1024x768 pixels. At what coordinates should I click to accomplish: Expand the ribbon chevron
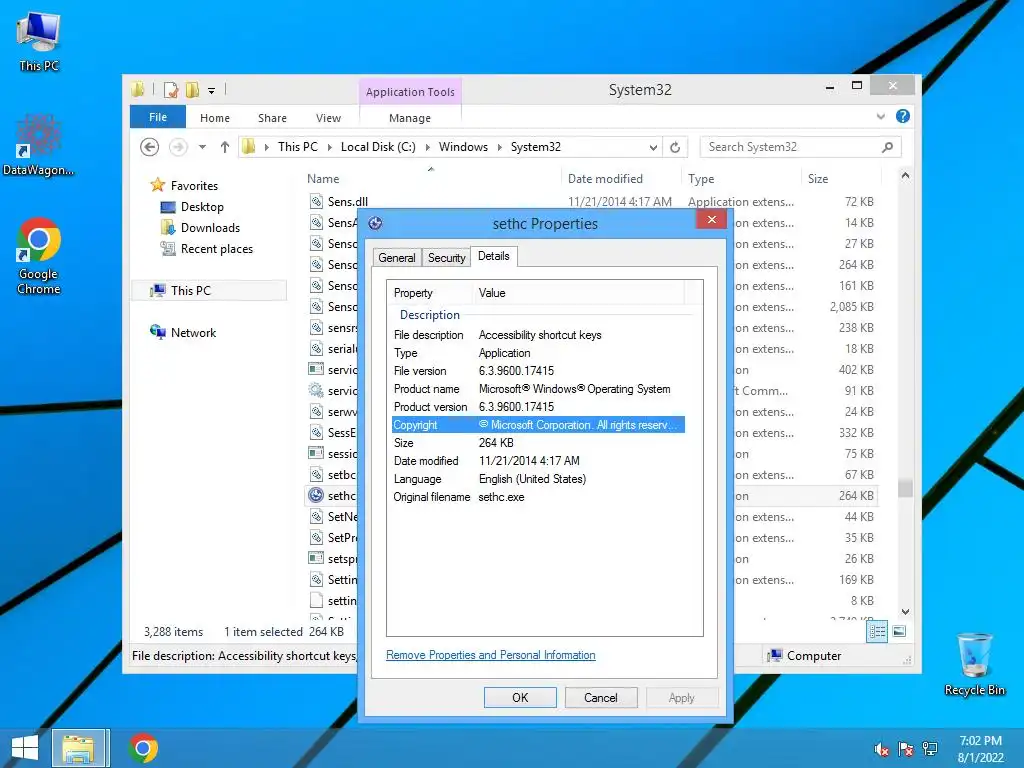pos(880,116)
